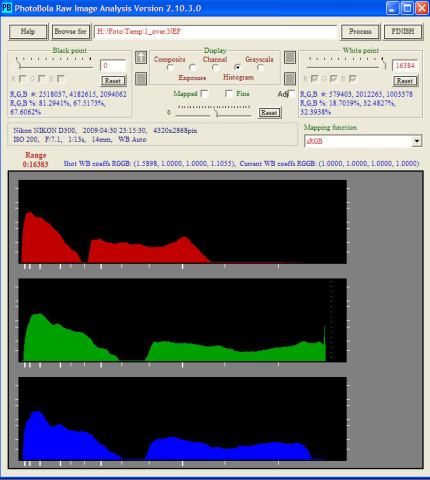Select the Channel display radio button

[x=215, y=68]
